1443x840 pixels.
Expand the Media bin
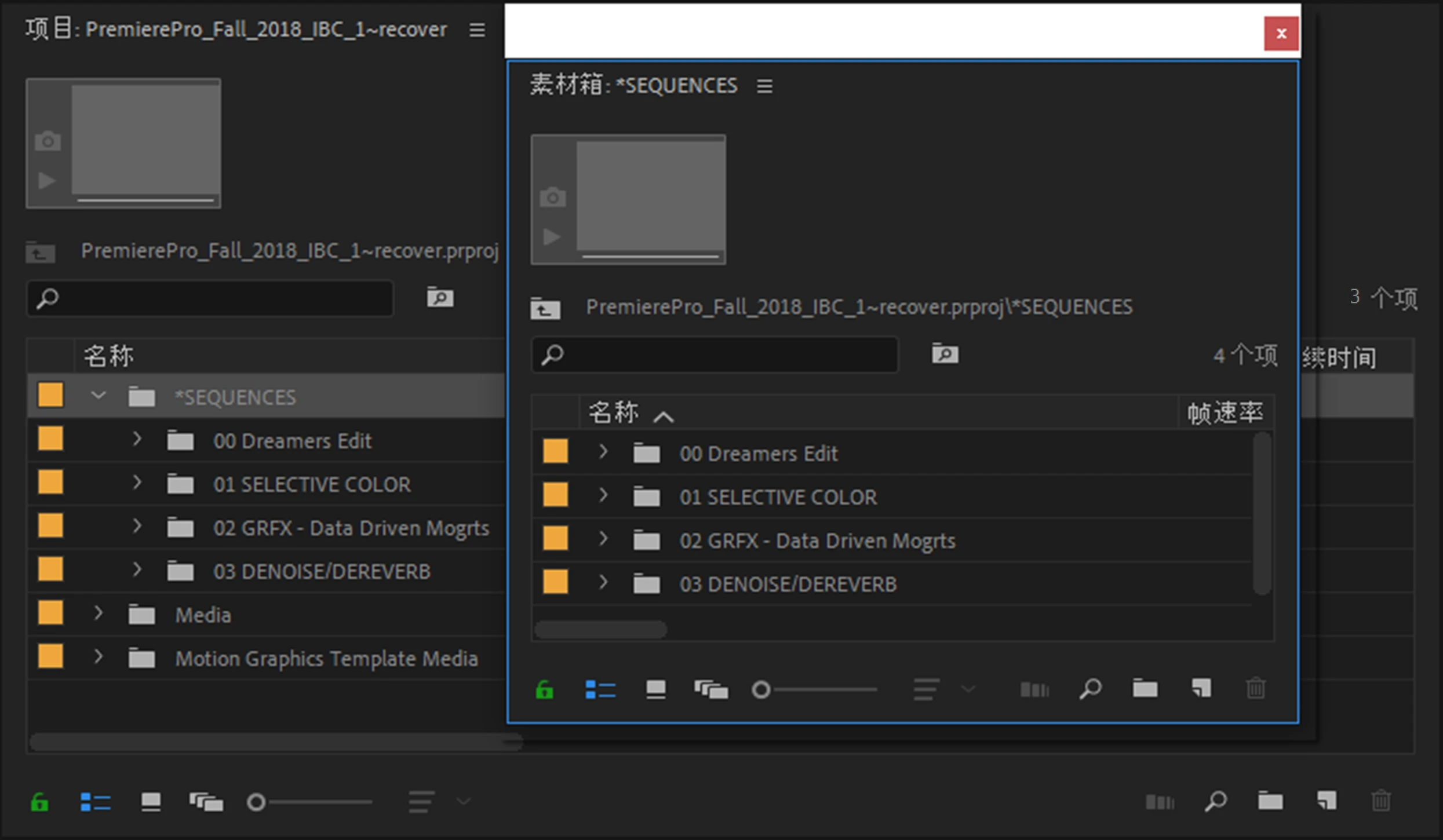coord(97,613)
